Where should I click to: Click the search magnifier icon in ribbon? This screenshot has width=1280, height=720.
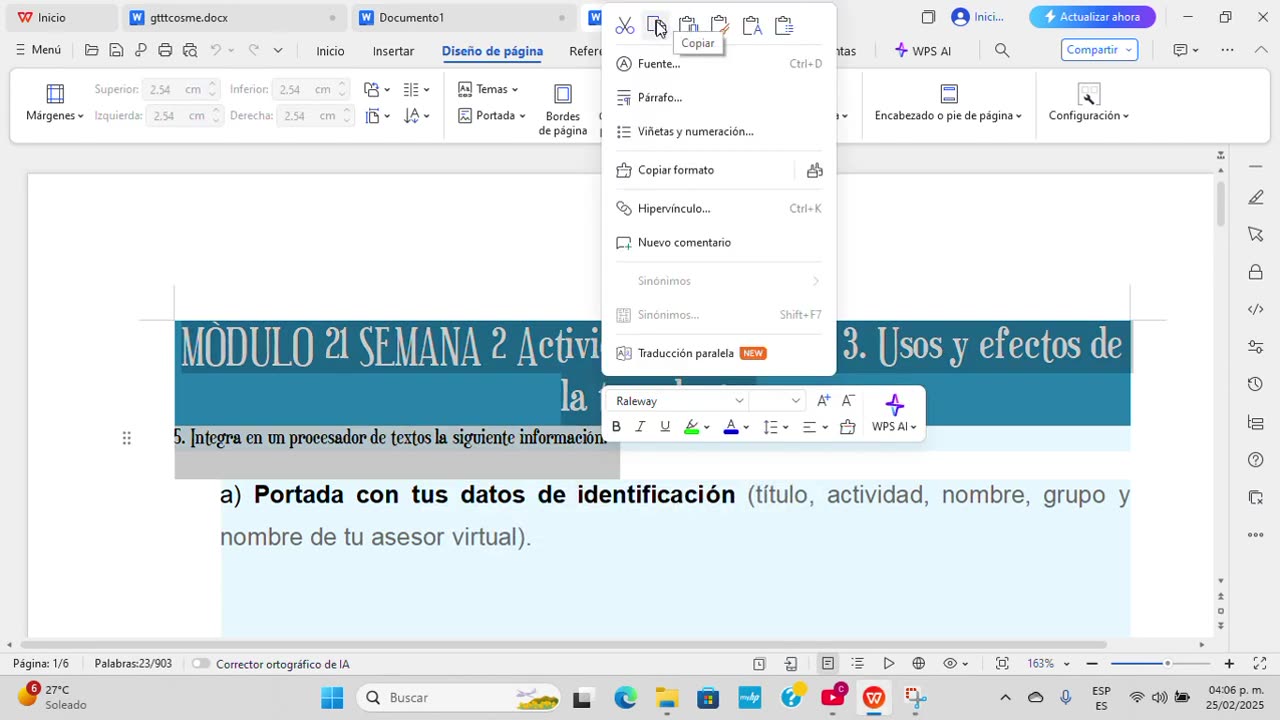pos(1002,50)
